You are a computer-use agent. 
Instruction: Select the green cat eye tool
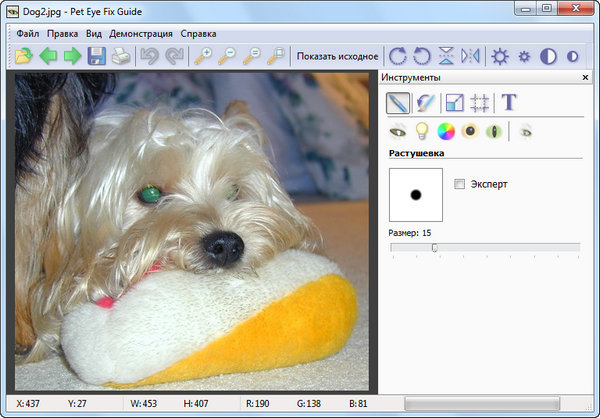coord(492,131)
